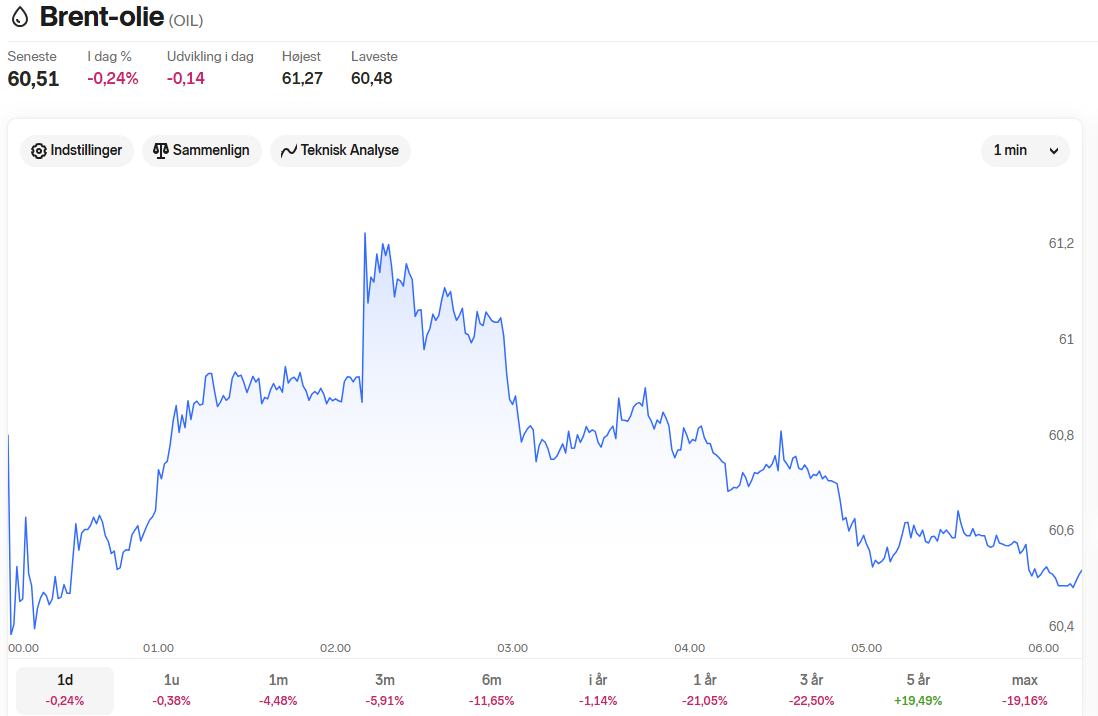Click the Laveste value 60,48

pos(372,78)
